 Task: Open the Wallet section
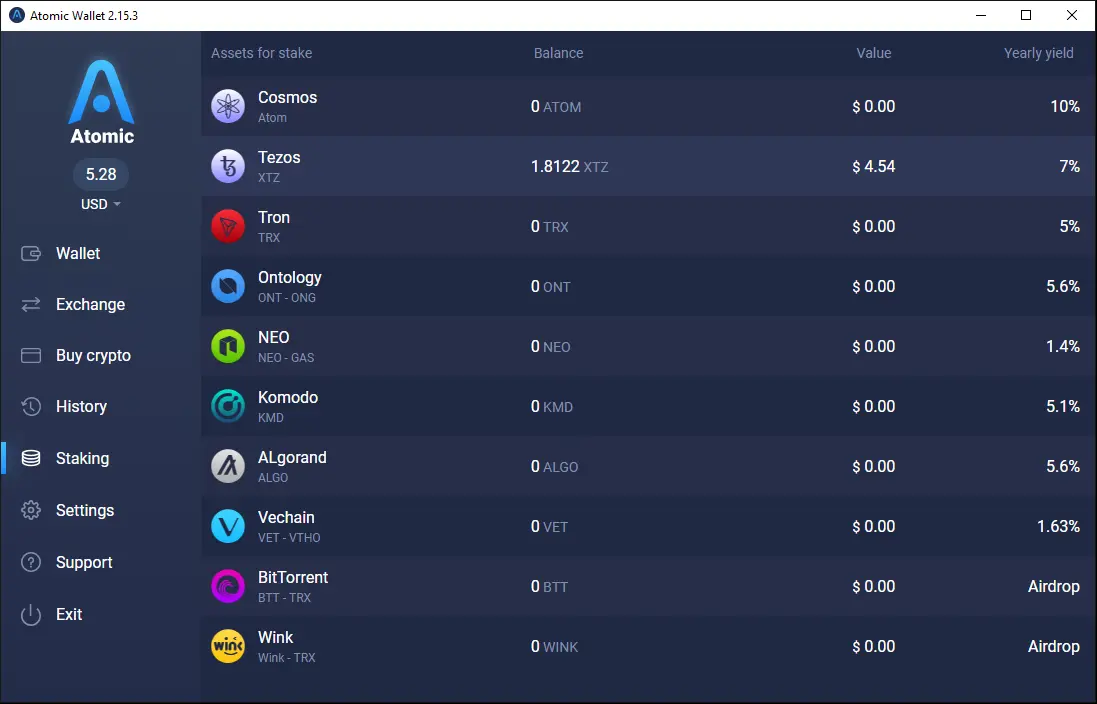tap(78, 253)
